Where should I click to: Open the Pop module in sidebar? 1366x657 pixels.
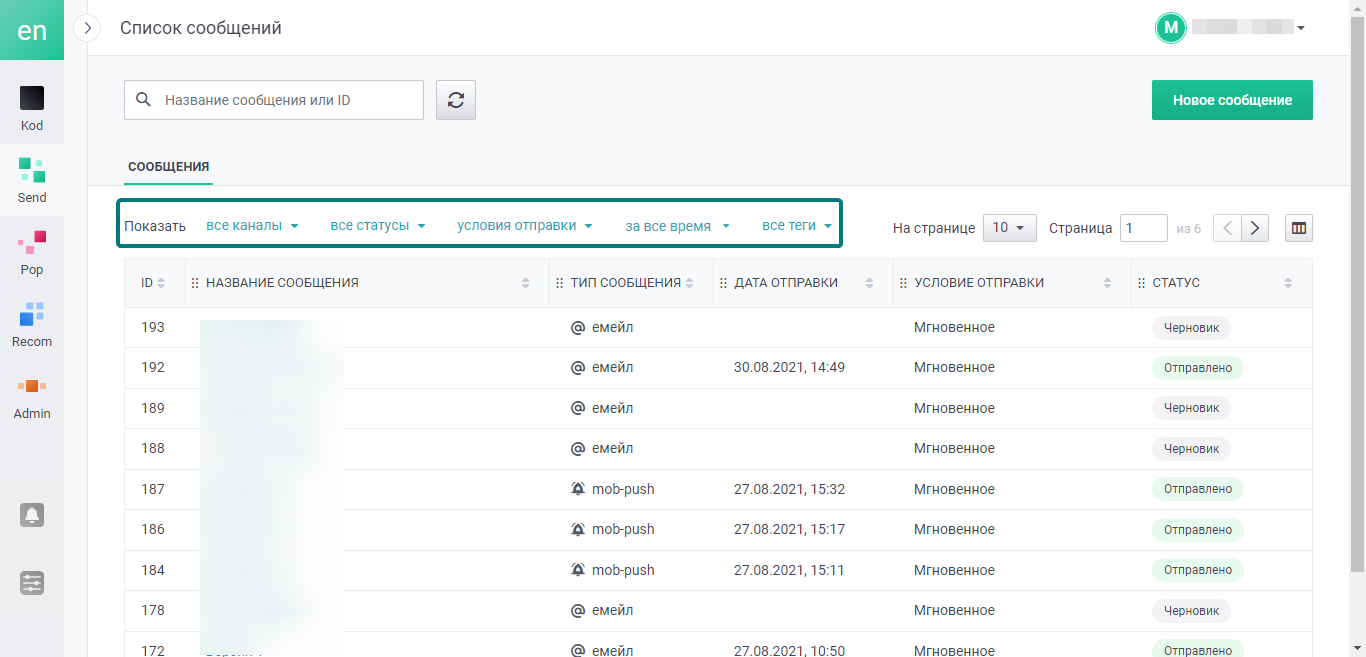coord(32,253)
